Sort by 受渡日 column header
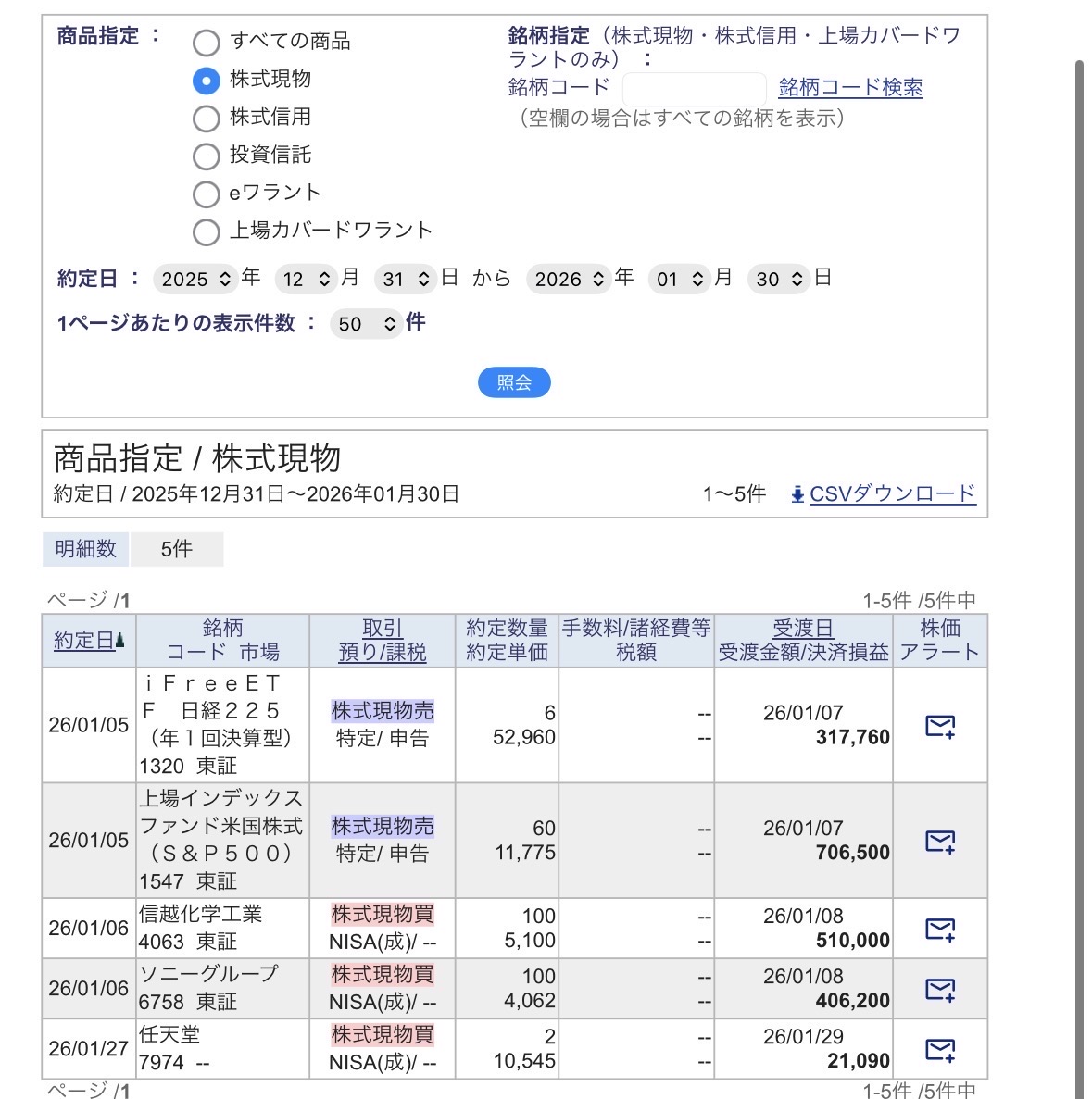This screenshot has width=1092, height=1099. coord(802,628)
